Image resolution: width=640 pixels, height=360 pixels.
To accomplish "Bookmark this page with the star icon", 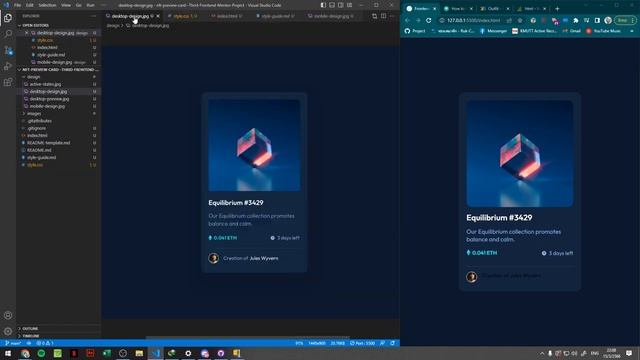I will 520,20.
